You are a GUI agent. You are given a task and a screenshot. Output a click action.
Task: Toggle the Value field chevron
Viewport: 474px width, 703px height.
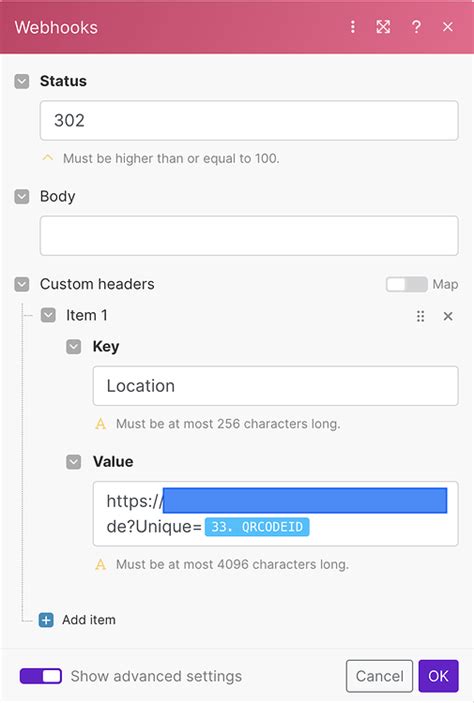(x=74, y=462)
